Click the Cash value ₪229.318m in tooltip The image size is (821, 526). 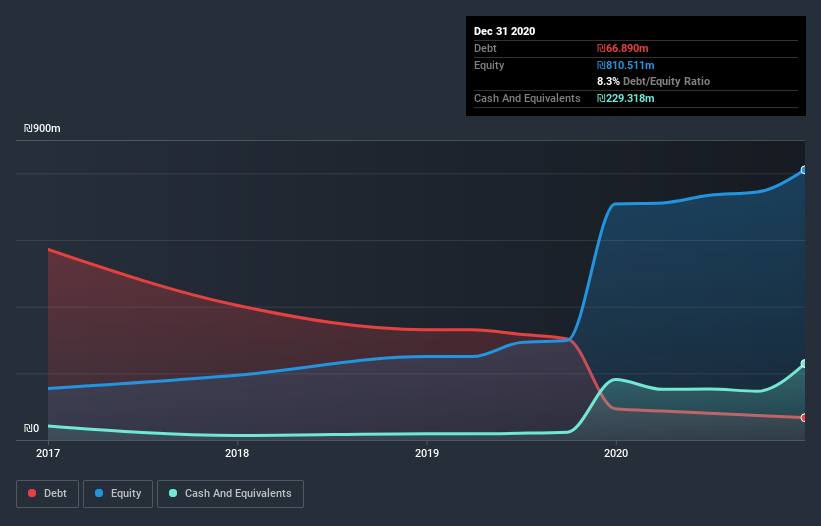tap(626, 98)
